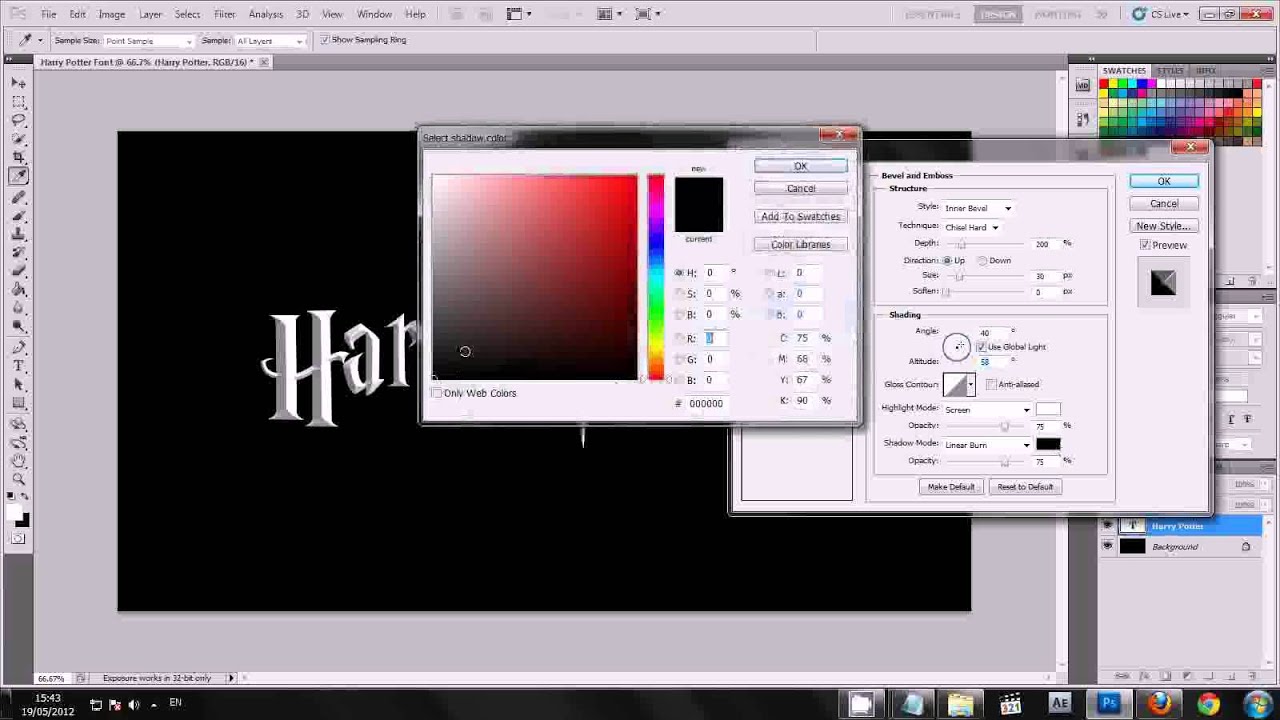The height and width of the screenshot is (720, 1280).
Task: Open the Filter menu
Action: 224,14
